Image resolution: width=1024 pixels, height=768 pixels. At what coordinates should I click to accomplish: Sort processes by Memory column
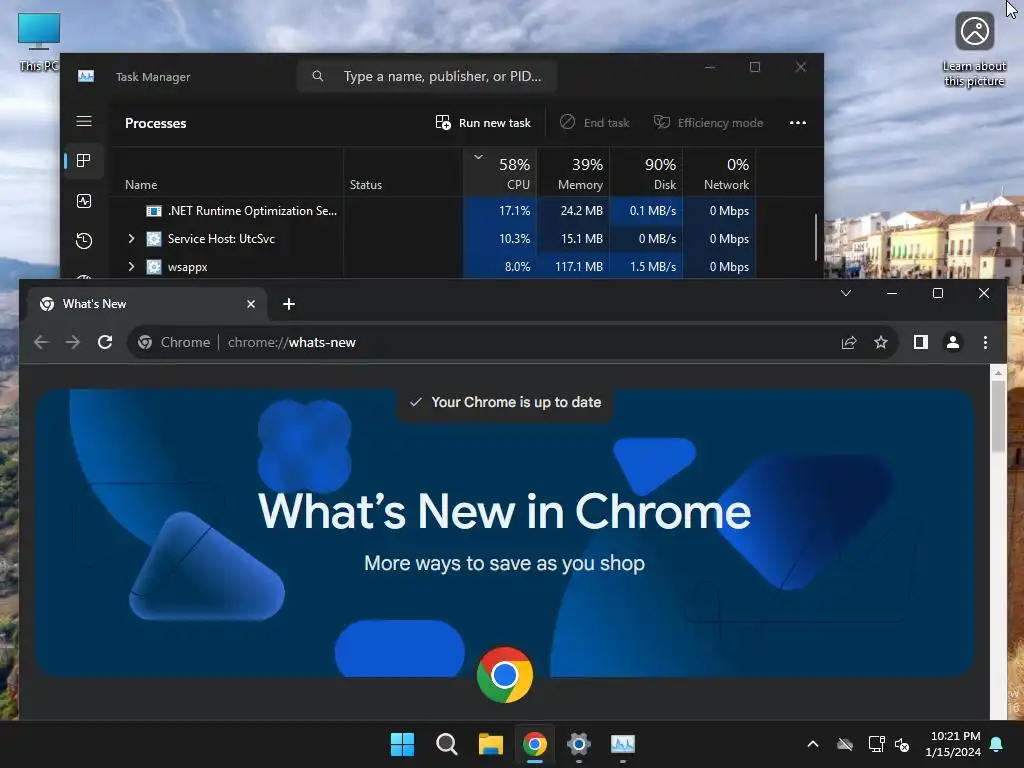(573, 172)
